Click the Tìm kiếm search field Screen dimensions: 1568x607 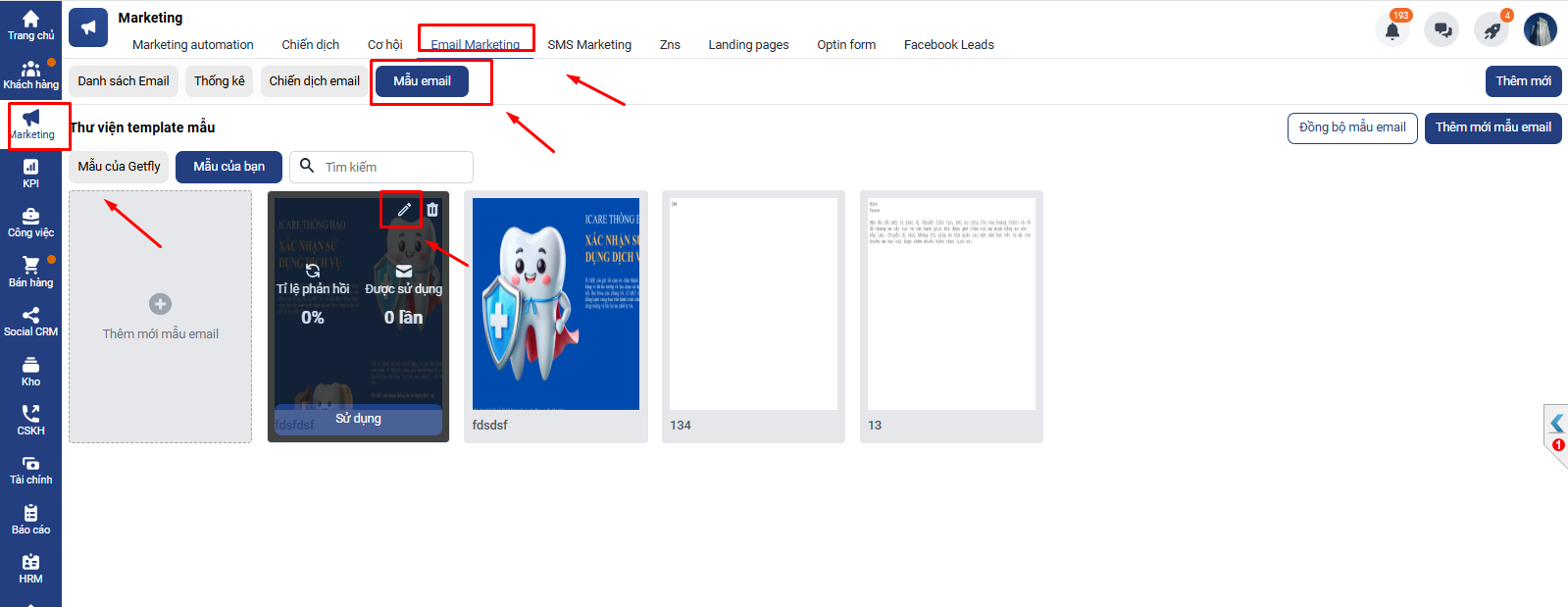[394, 168]
